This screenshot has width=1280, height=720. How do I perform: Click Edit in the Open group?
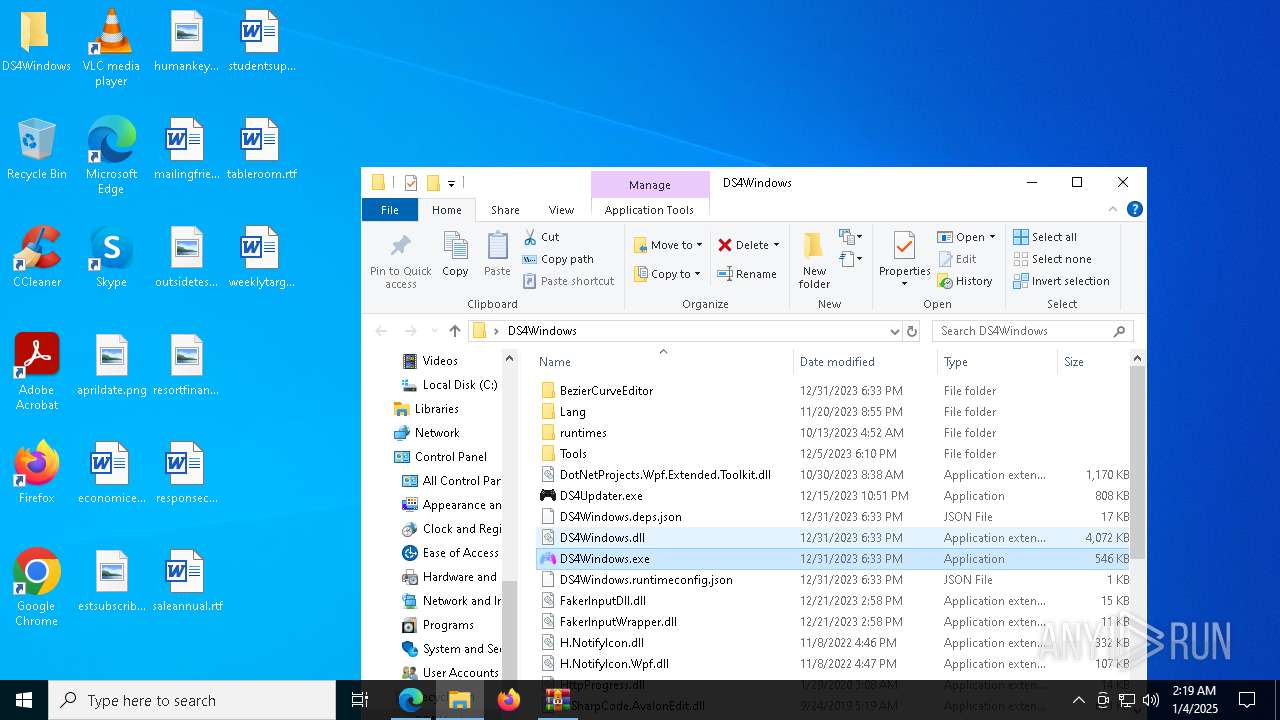pyautogui.click(x=957, y=259)
